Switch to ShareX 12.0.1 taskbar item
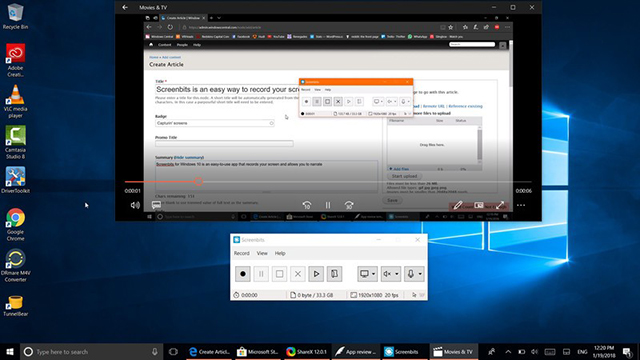The image size is (640, 360). pyautogui.click(x=307, y=351)
